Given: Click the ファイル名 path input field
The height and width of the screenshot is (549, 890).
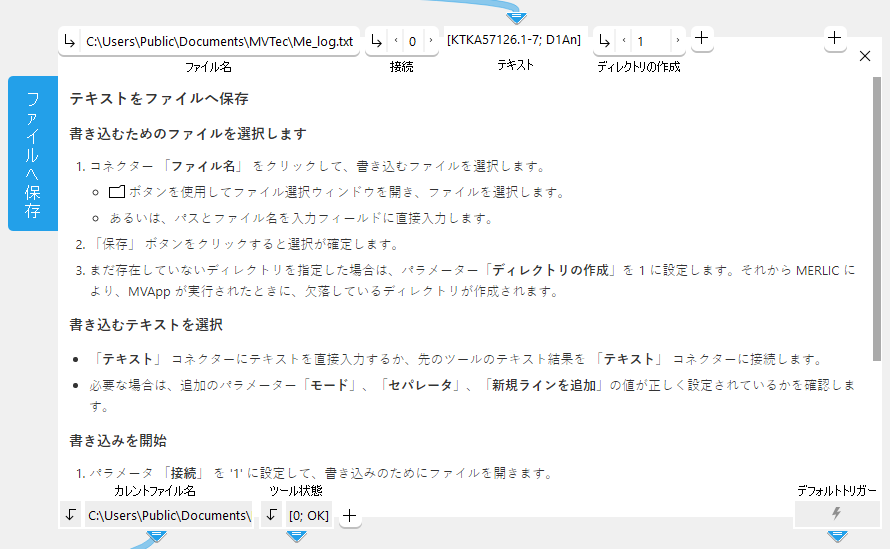Looking at the screenshot, I should pos(218,41).
